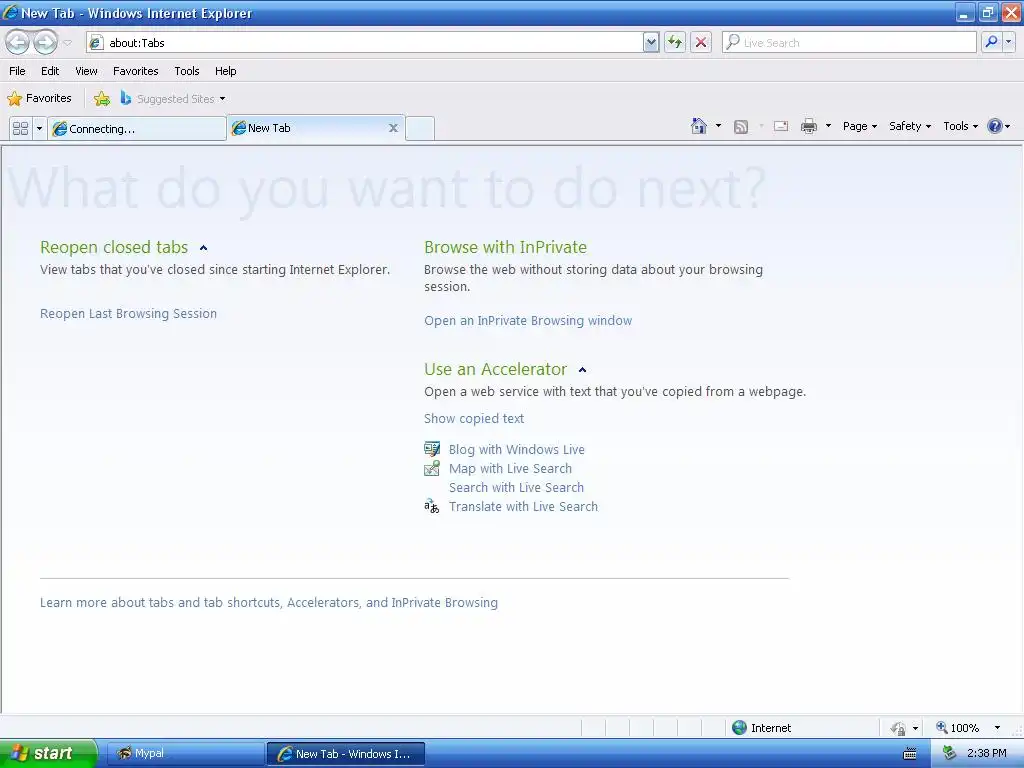Click Translate with Live Search link
1024x768 pixels.
(x=523, y=506)
